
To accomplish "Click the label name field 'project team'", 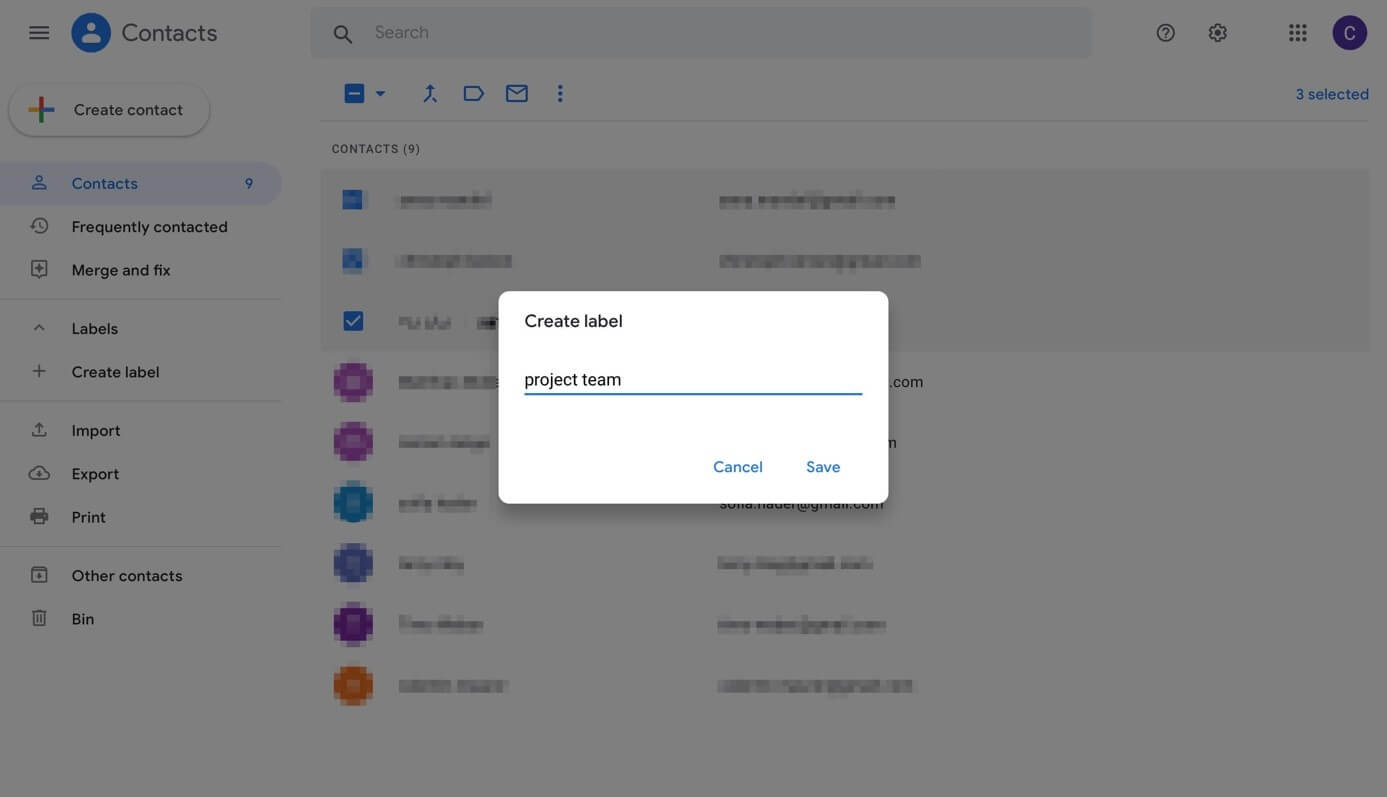I will [693, 380].
